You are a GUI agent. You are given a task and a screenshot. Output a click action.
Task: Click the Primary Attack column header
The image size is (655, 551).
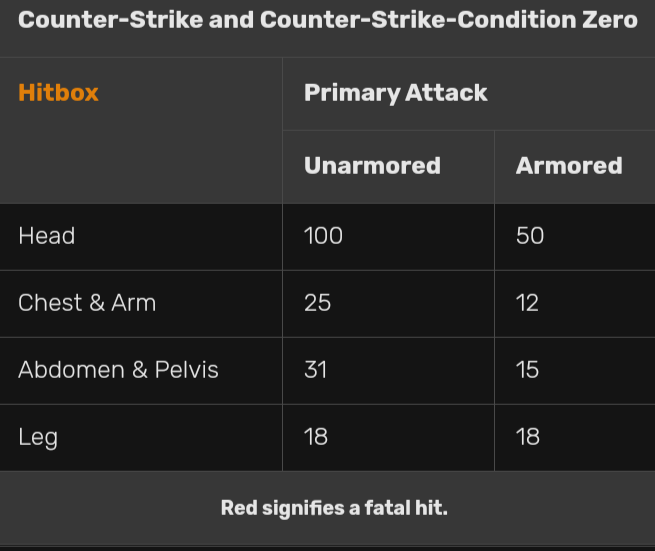pos(395,93)
